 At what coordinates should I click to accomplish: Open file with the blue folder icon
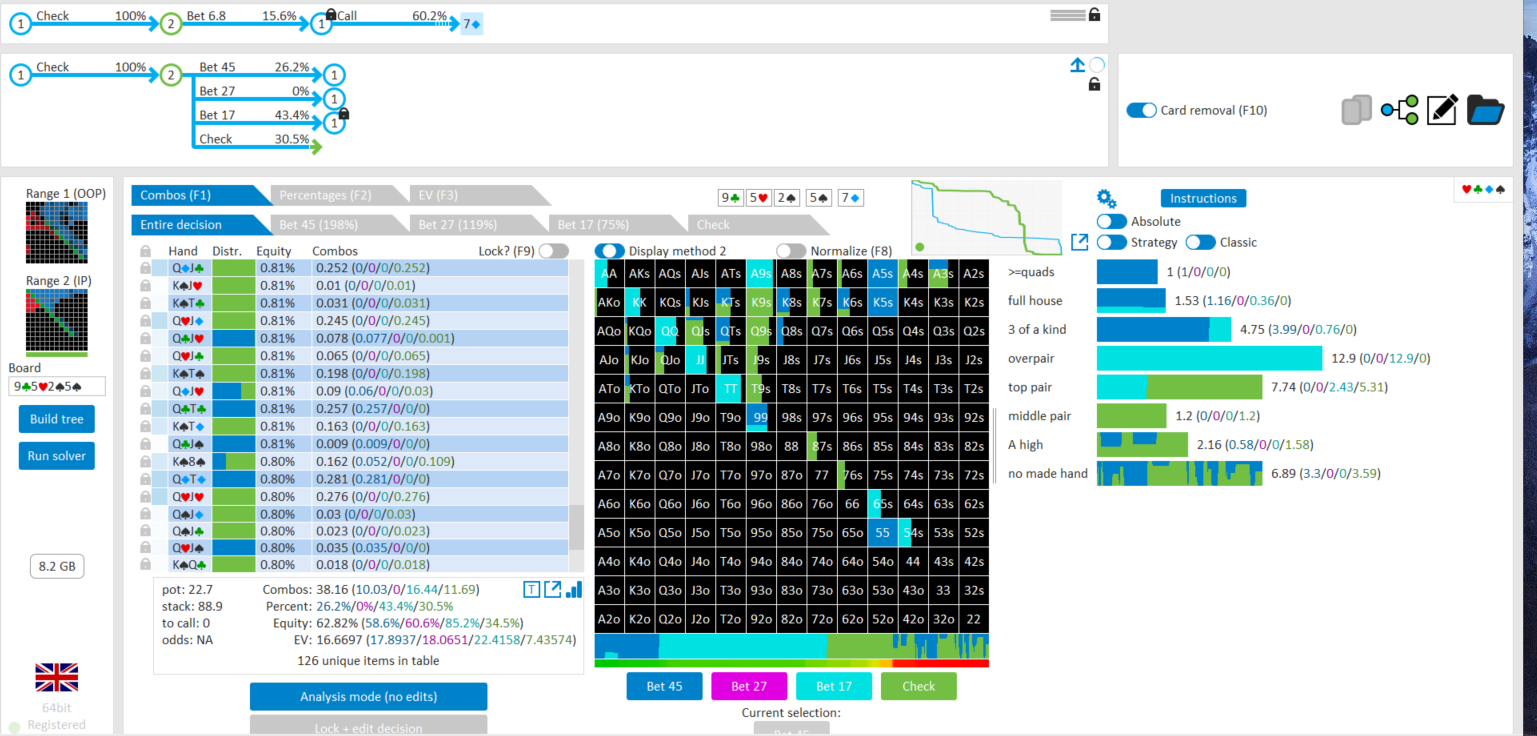point(1486,110)
